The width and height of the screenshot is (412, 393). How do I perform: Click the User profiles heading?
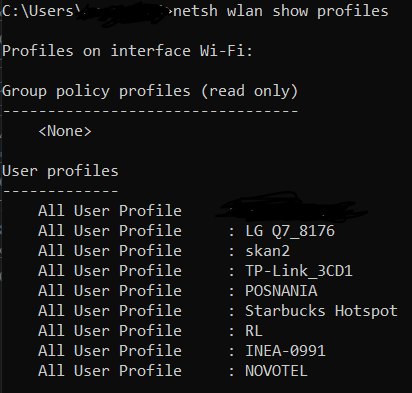click(60, 171)
